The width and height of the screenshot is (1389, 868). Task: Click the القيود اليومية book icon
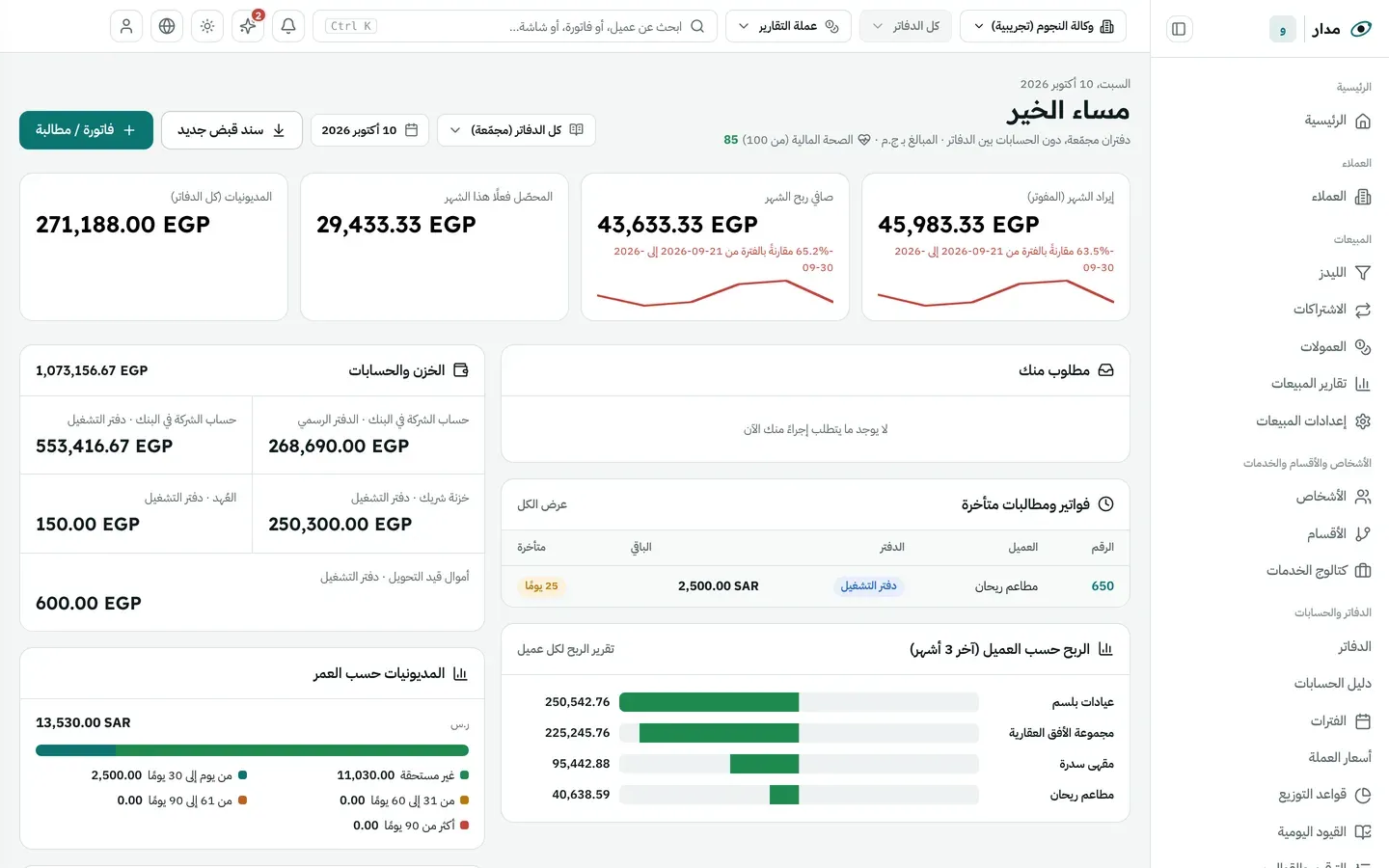(1363, 832)
